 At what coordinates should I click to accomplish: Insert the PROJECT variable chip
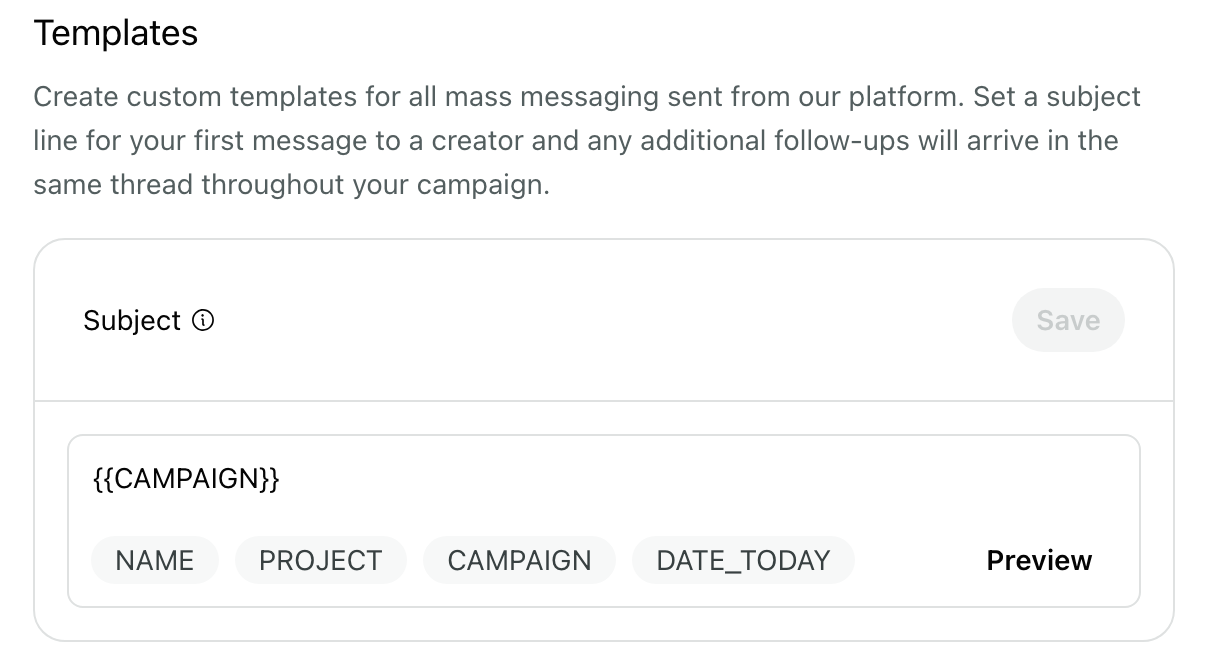(321, 560)
